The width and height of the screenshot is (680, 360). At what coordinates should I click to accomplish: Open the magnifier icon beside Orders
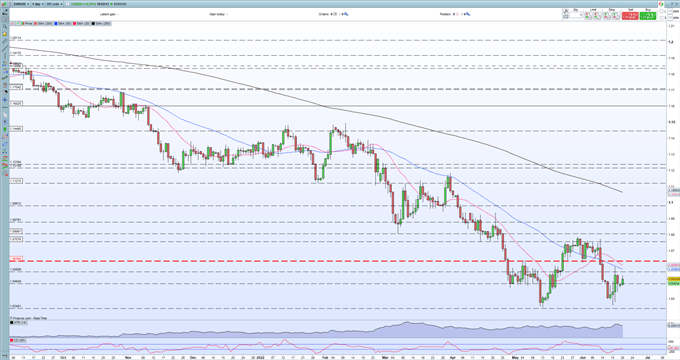coord(346,14)
